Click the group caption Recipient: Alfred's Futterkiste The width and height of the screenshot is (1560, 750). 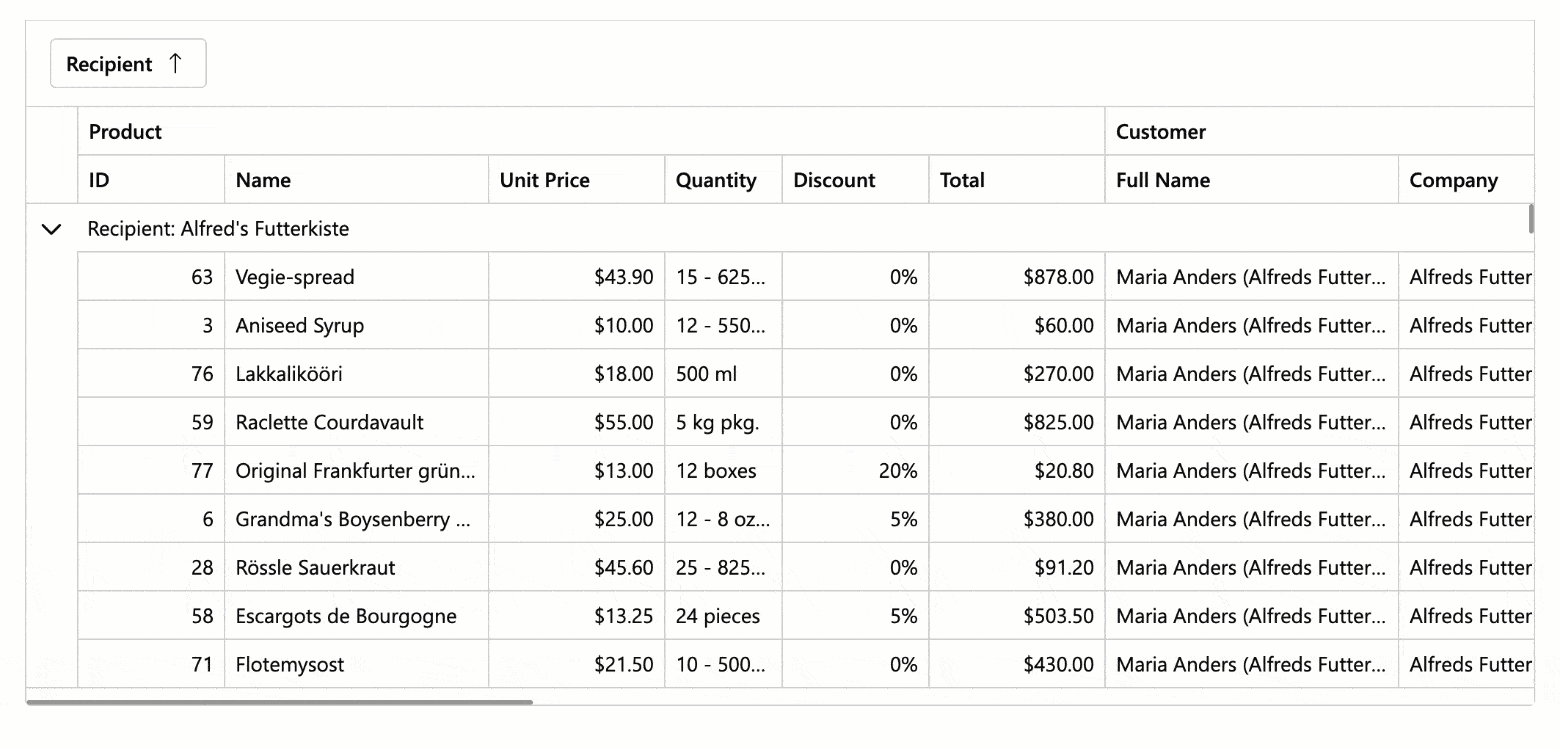pos(218,229)
